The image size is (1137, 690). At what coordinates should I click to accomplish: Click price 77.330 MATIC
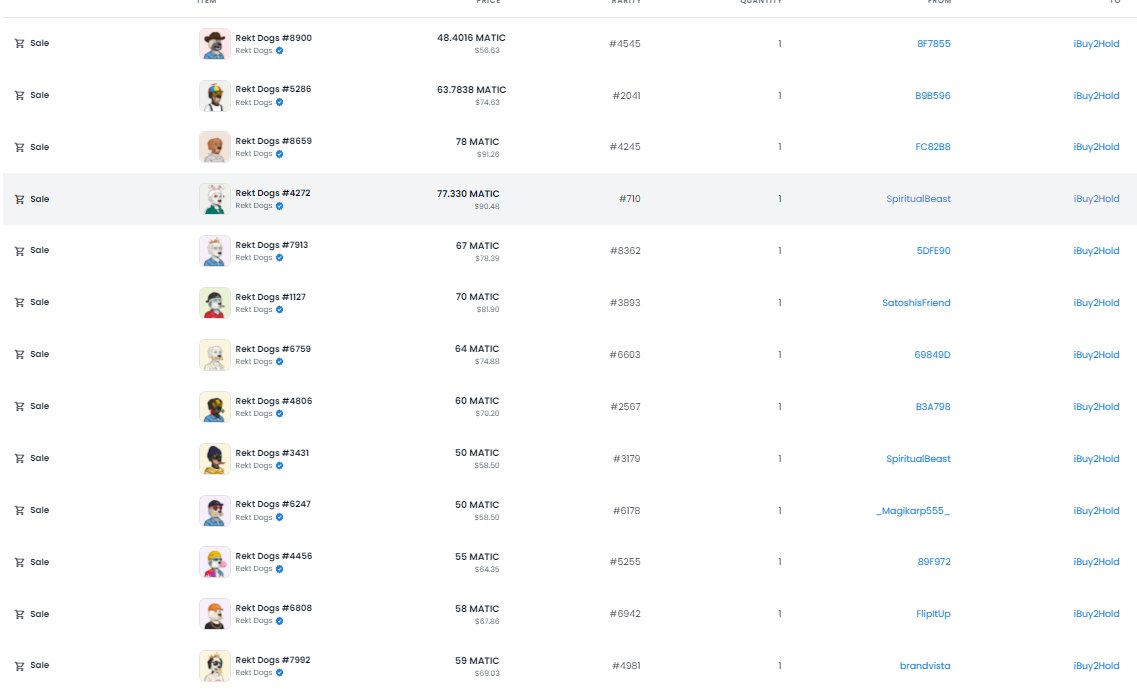[468, 194]
